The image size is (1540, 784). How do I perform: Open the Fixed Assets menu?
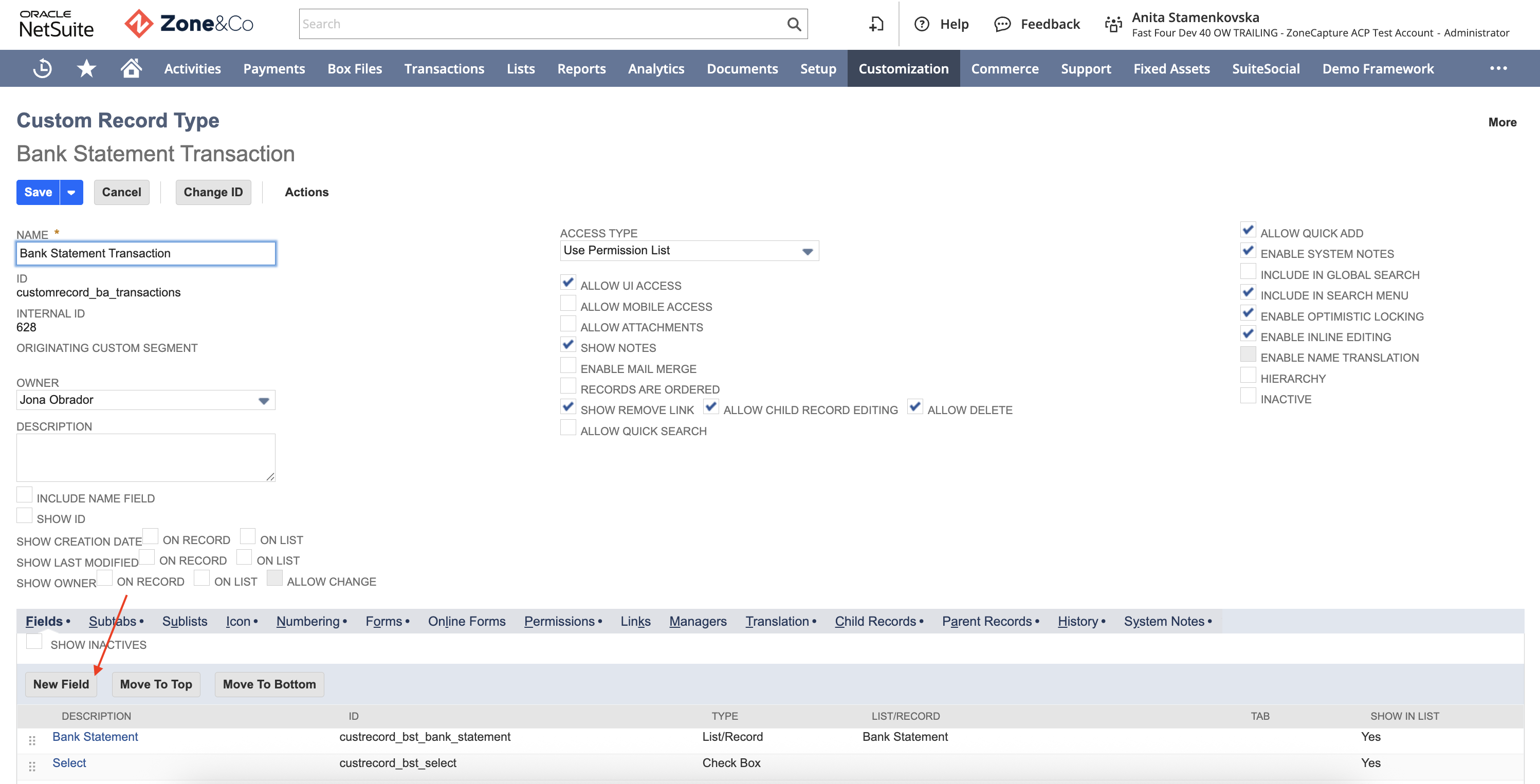pos(1171,69)
